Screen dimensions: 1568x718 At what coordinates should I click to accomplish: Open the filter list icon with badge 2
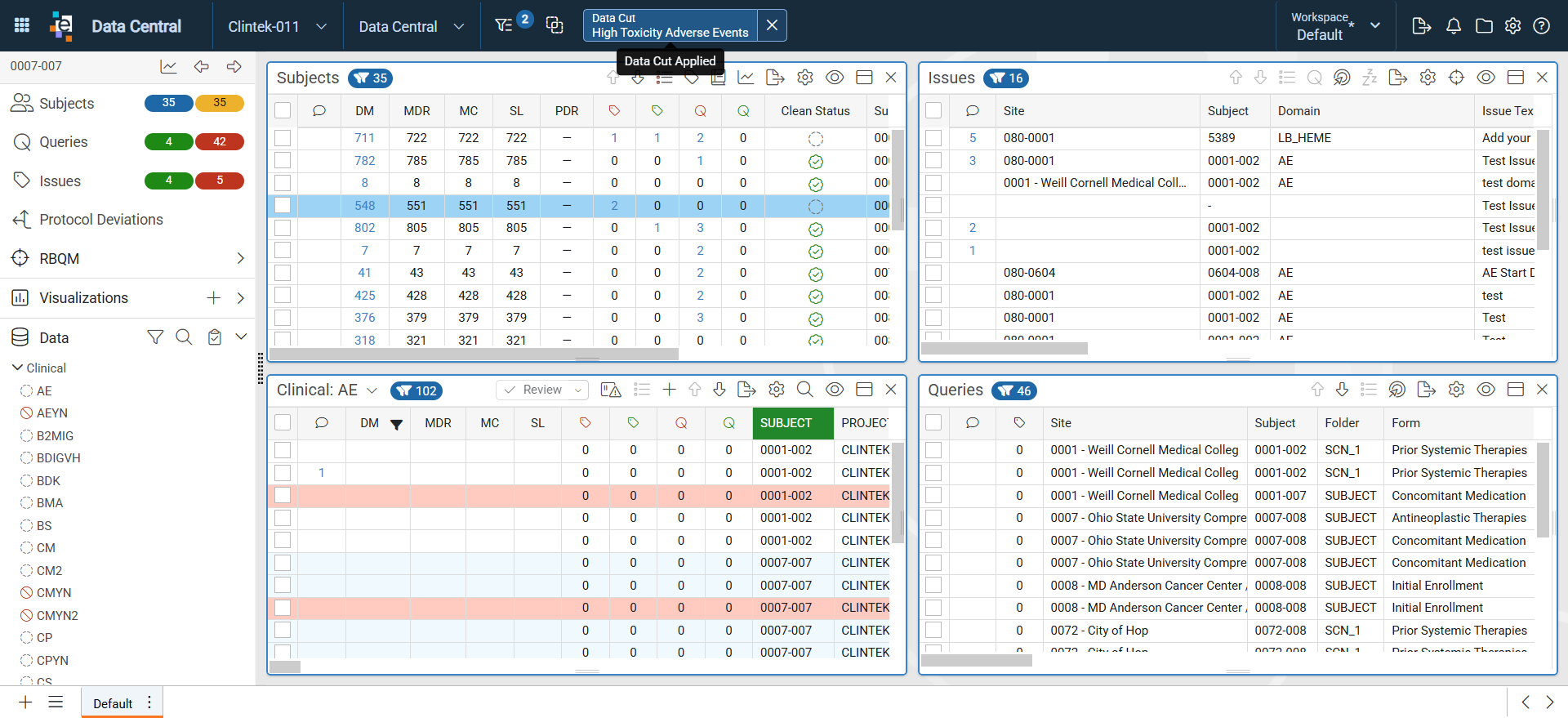point(504,25)
